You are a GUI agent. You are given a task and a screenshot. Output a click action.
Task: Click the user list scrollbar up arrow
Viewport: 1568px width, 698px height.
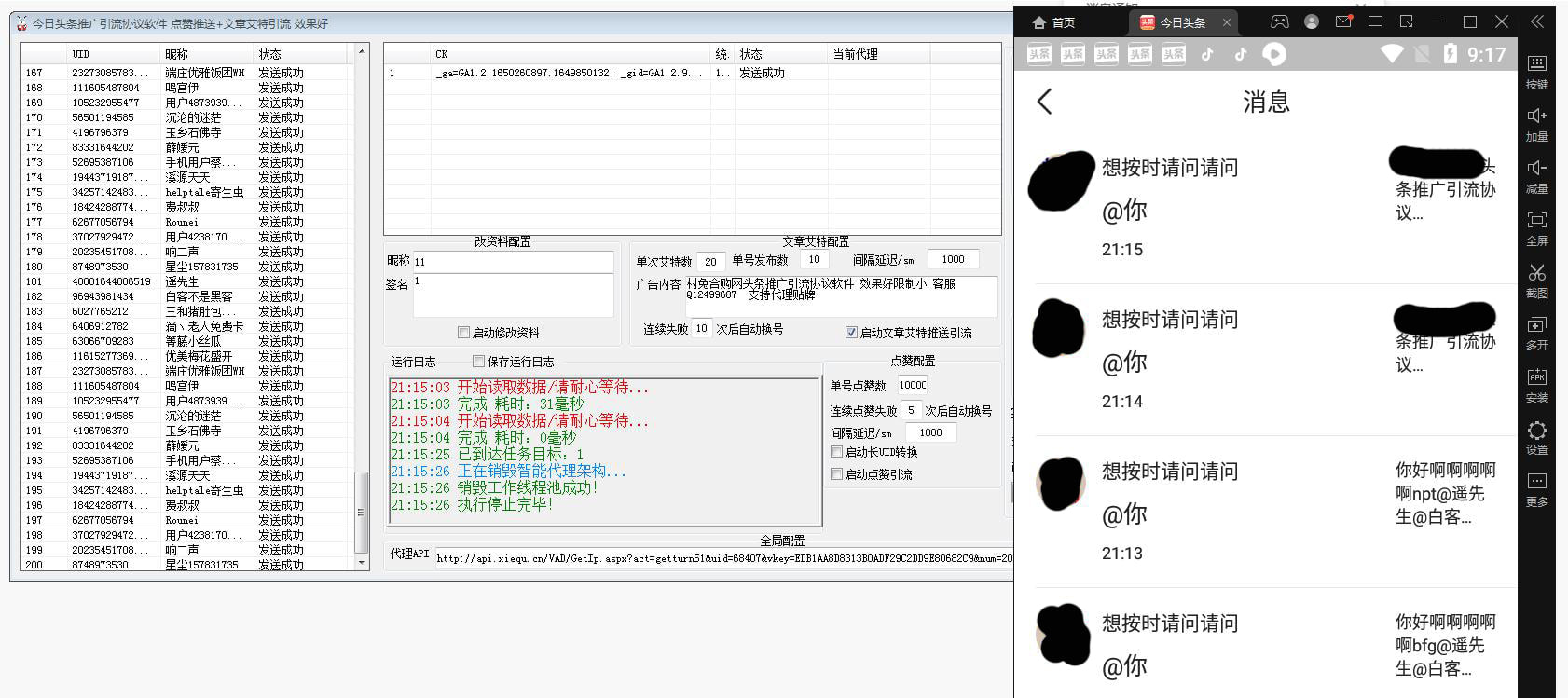tap(362, 51)
